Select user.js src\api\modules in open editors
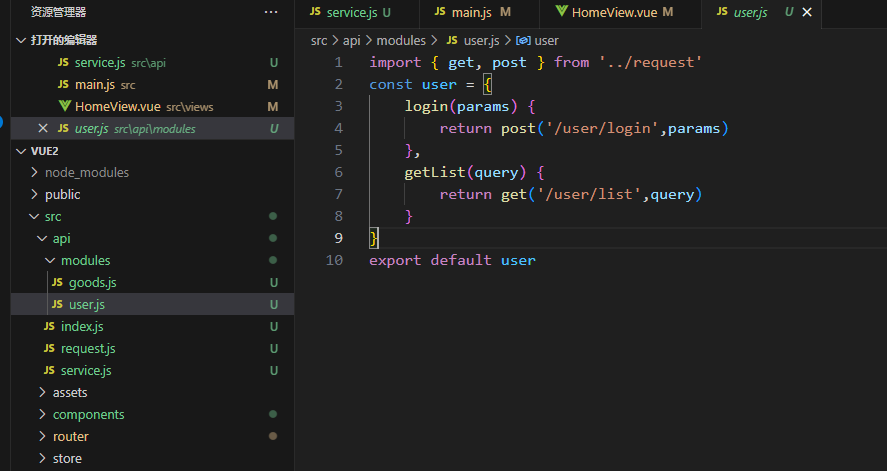Viewport: 887px width, 471px height. click(152, 128)
